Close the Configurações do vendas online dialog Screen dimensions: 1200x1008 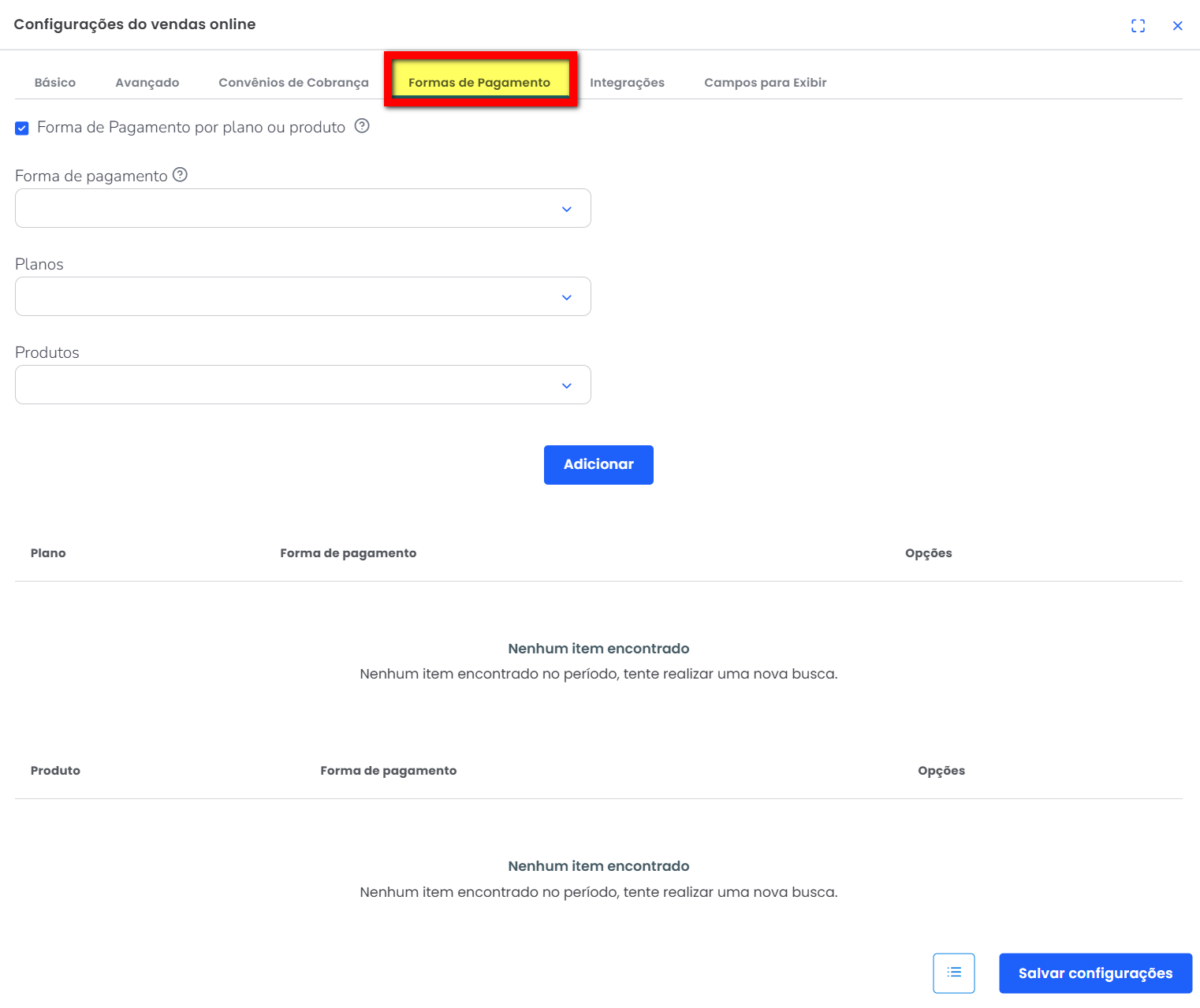(x=1177, y=26)
